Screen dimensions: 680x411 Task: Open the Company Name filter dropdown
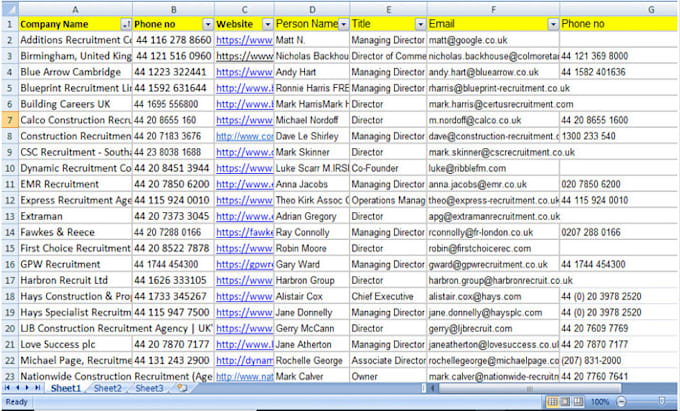126,24
